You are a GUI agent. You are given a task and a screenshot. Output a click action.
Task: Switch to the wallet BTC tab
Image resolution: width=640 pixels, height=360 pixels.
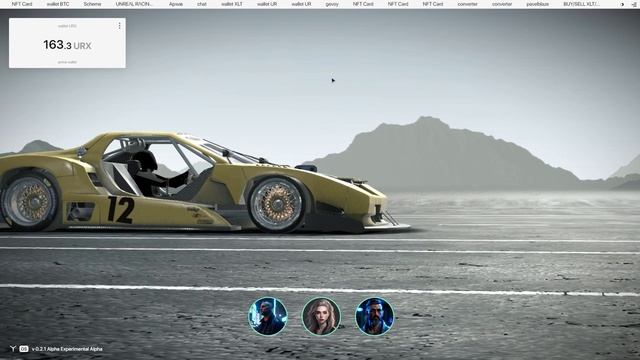tap(58, 4)
